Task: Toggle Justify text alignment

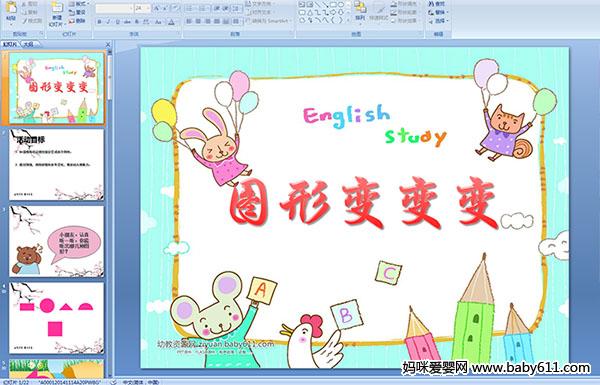Action: pyautogui.click(x=217, y=22)
